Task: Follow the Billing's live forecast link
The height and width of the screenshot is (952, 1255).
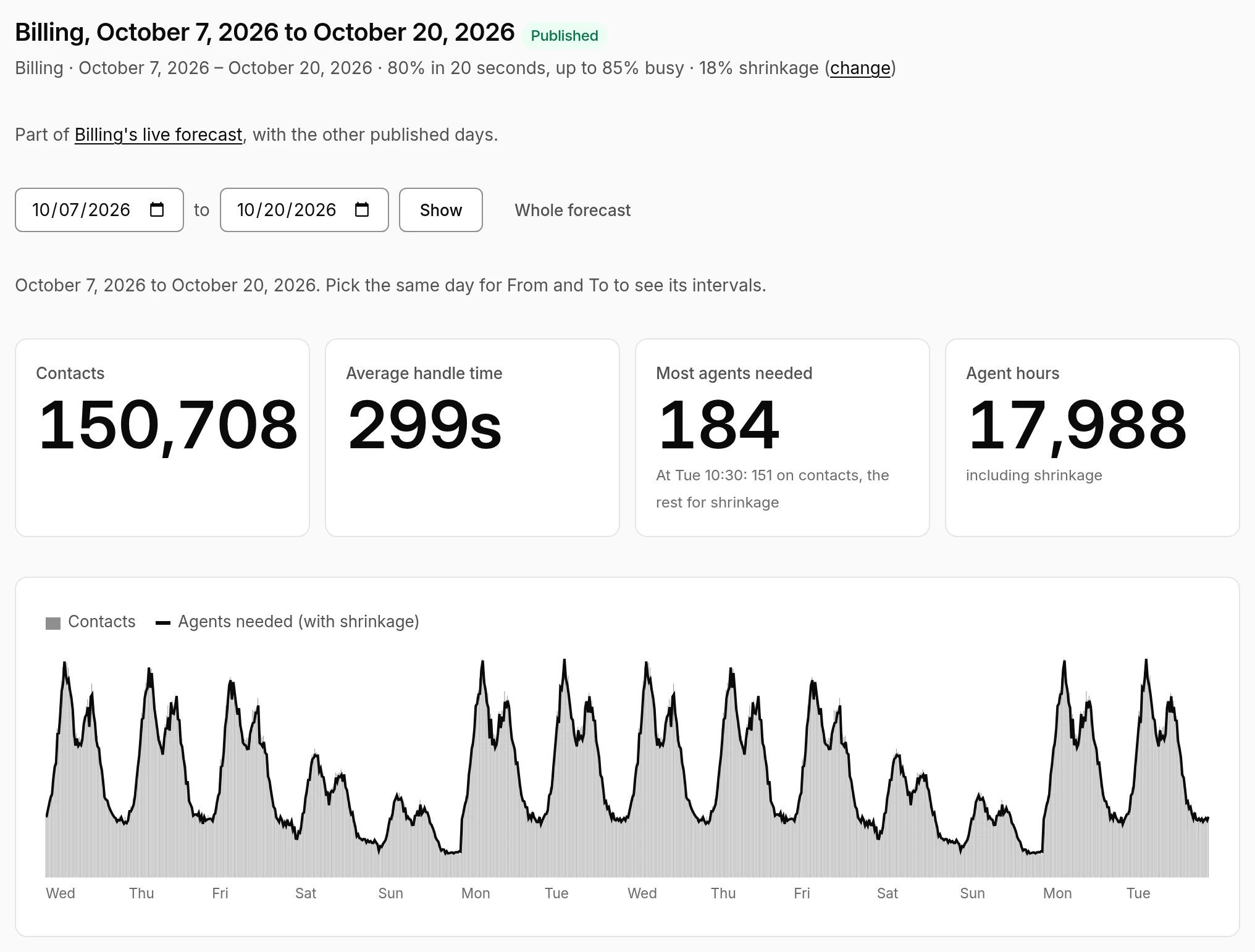Action: tap(158, 135)
